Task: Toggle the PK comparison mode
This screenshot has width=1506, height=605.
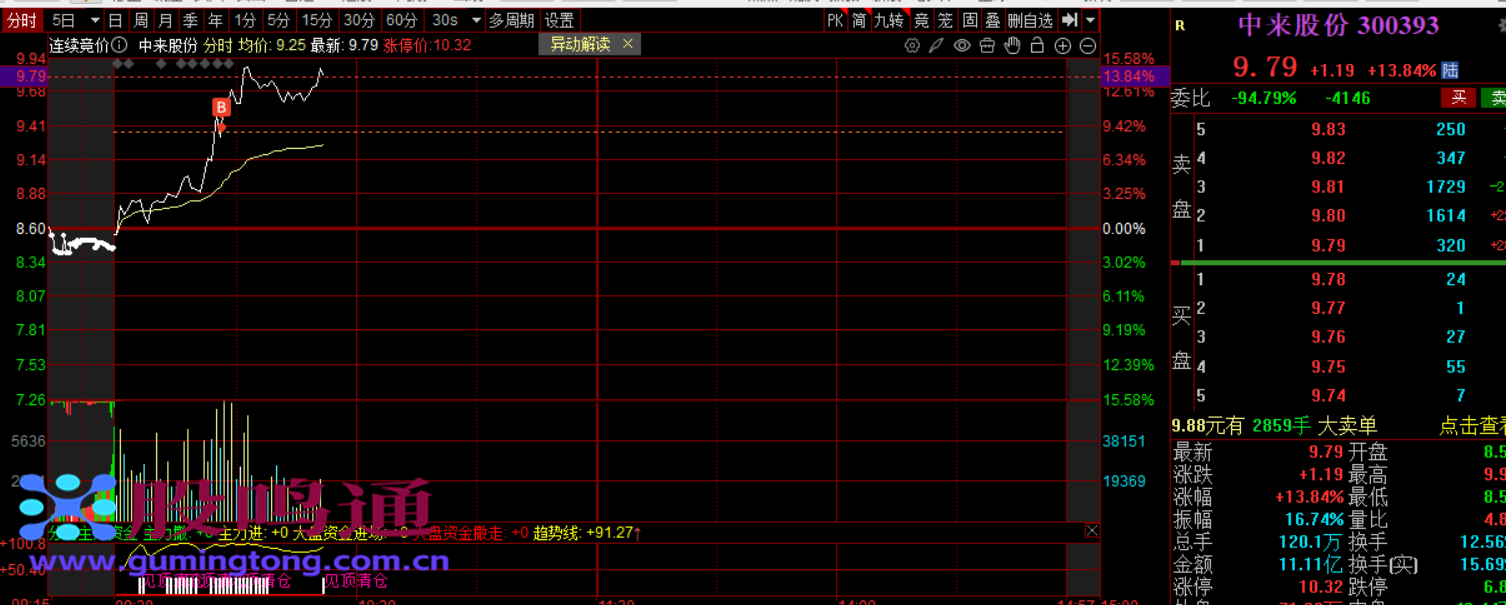Action: click(x=835, y=20)
